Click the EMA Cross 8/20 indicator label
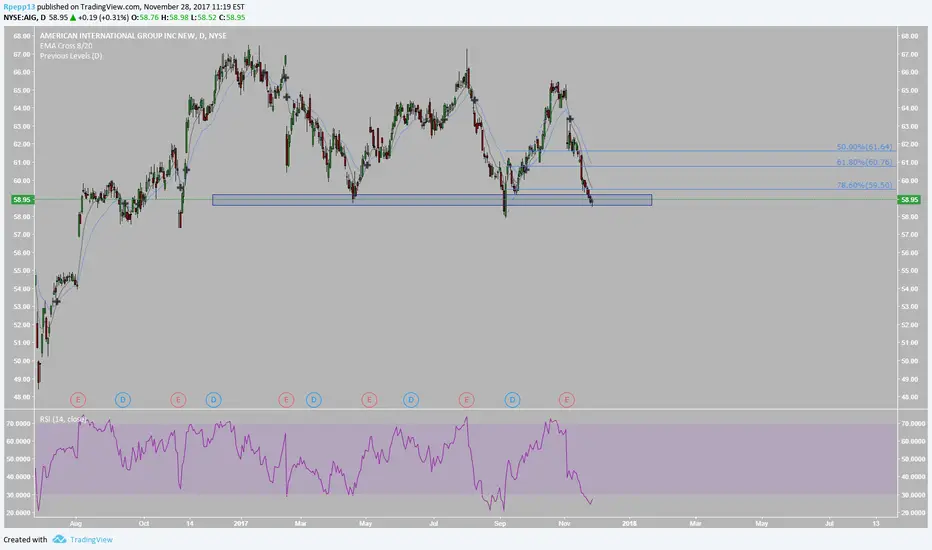Screen dimensions: 932x550 pos(66,46)
